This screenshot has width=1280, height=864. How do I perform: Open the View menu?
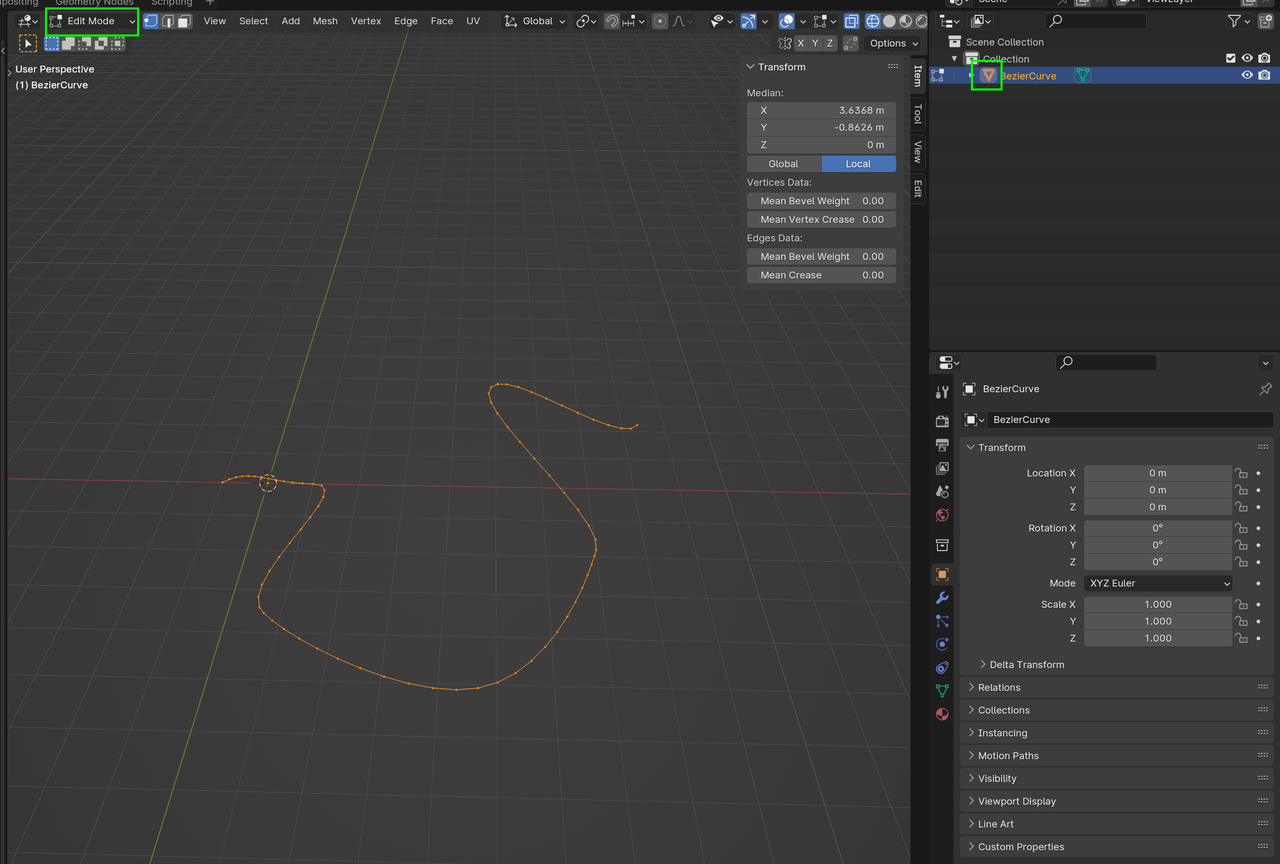coord(215,21)
